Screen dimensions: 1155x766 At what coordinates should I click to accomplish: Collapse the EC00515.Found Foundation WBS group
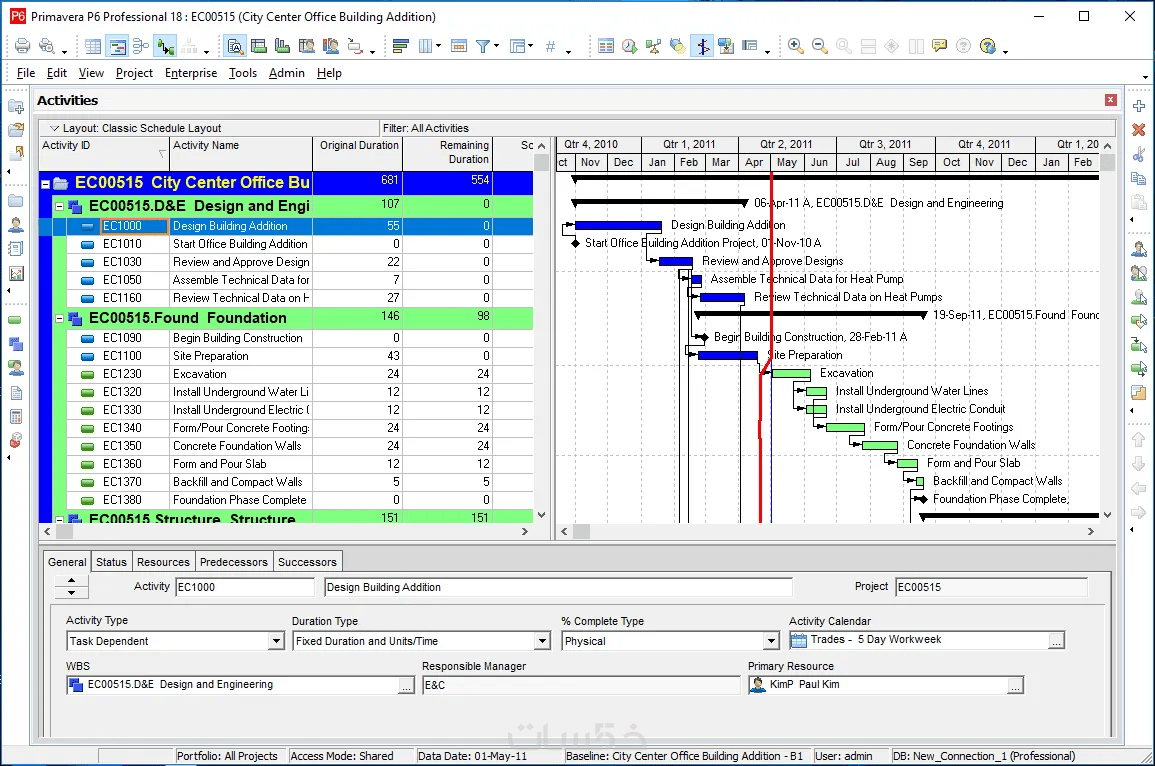tap(59, 319)
